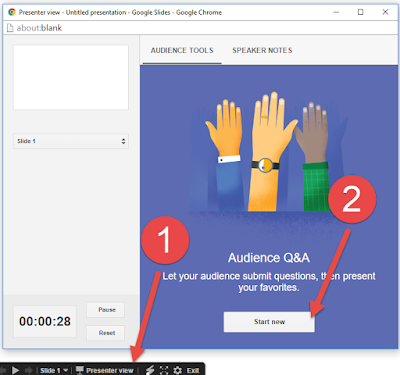Image resolution: width=400 pixels, height=375 pixels.
Task: Play the slideshow with the play icon
Action: coord(15,370)
